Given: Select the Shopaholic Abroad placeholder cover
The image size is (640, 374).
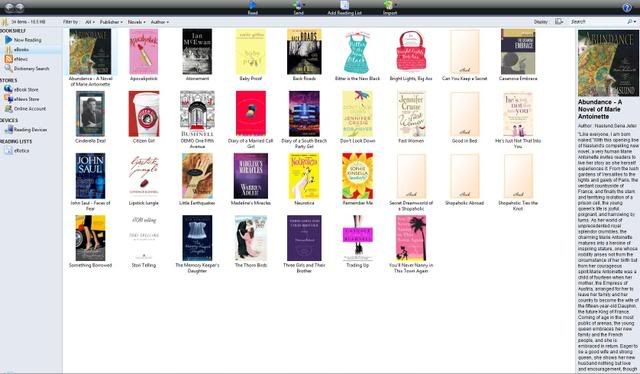Looking at the screenshot, I should click(464, 176).
